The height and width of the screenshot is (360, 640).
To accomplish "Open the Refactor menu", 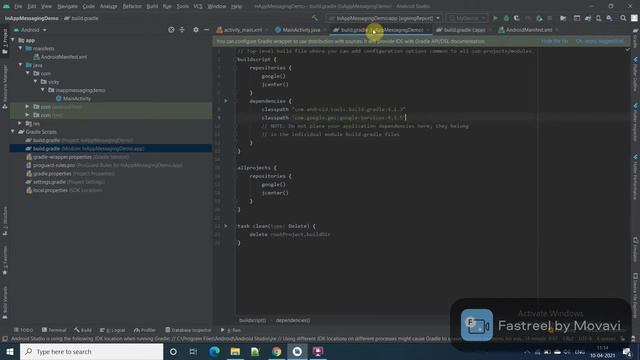I will click(x=132, y=6).
